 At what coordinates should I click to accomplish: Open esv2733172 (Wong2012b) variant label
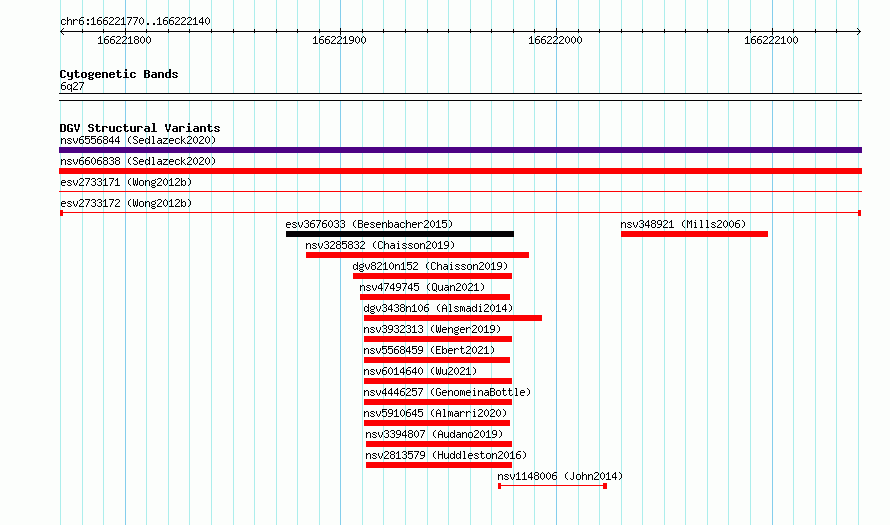(x=126, y=203)
